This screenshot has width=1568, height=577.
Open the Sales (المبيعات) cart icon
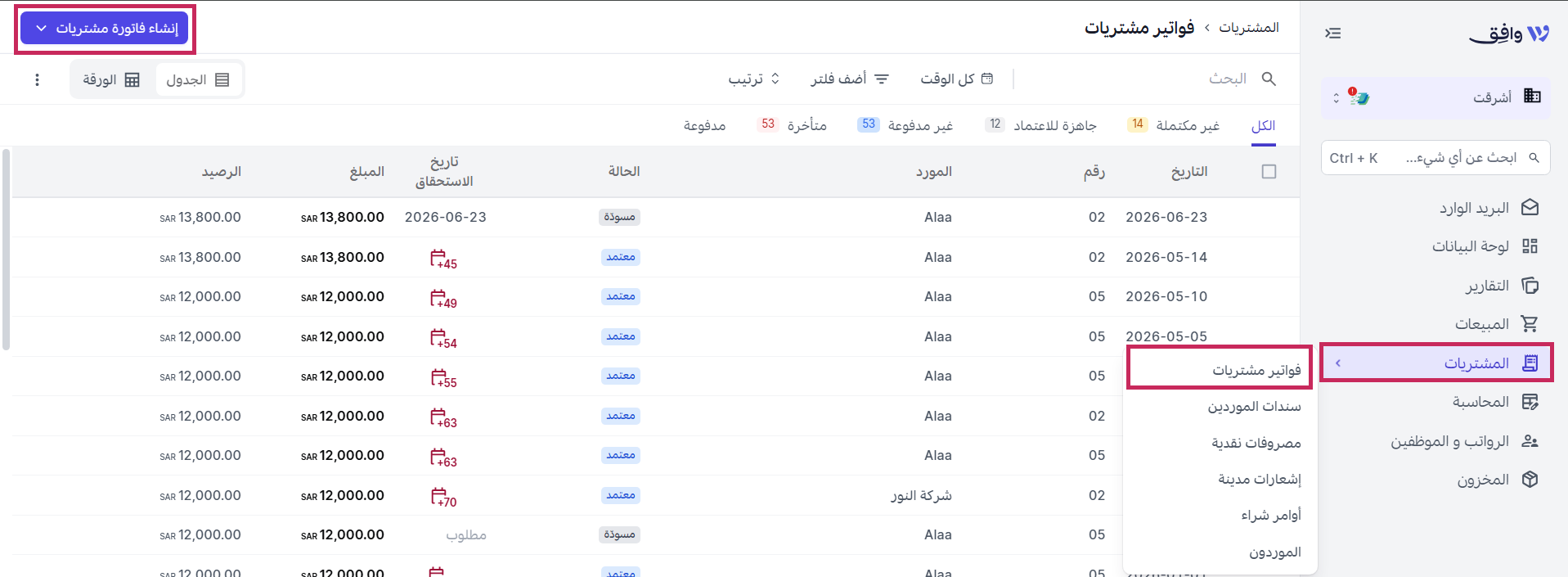tap(1530, 324)
